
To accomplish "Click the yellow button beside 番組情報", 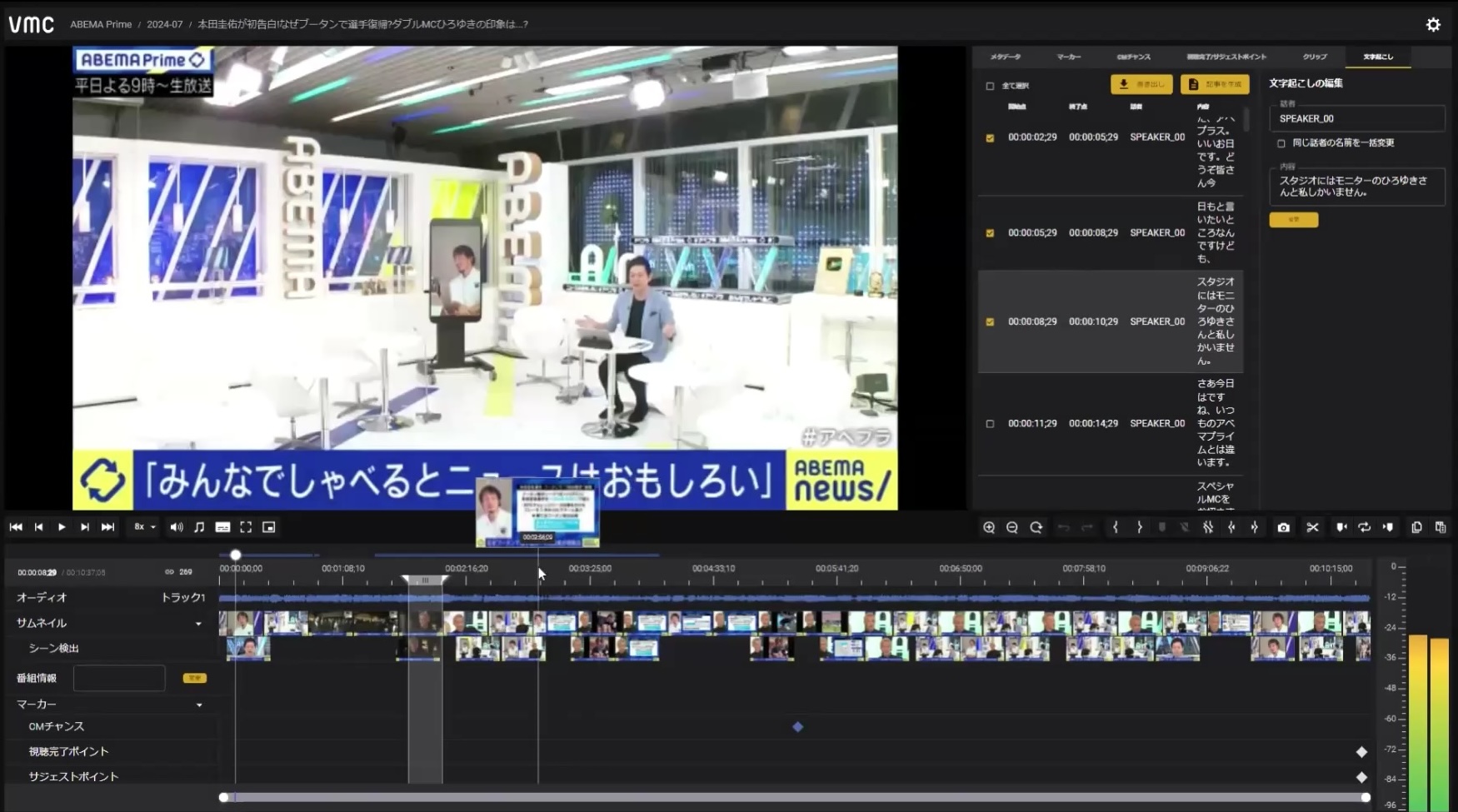I will click(194, 678).
